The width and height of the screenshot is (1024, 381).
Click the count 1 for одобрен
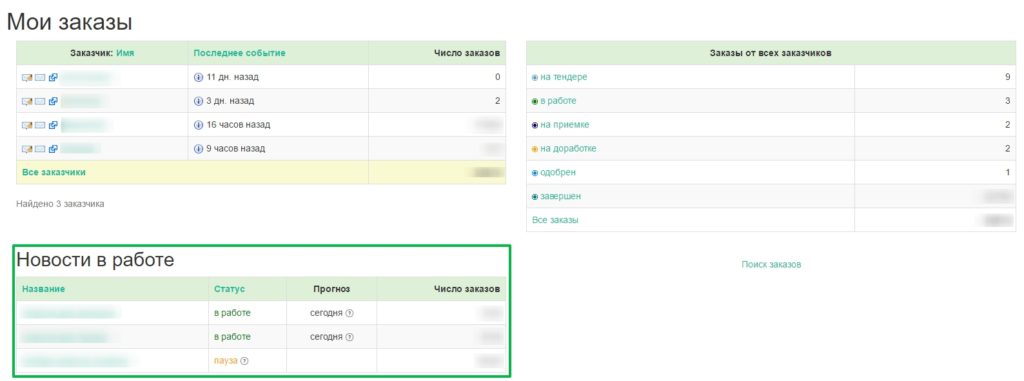click(1008, 173)
